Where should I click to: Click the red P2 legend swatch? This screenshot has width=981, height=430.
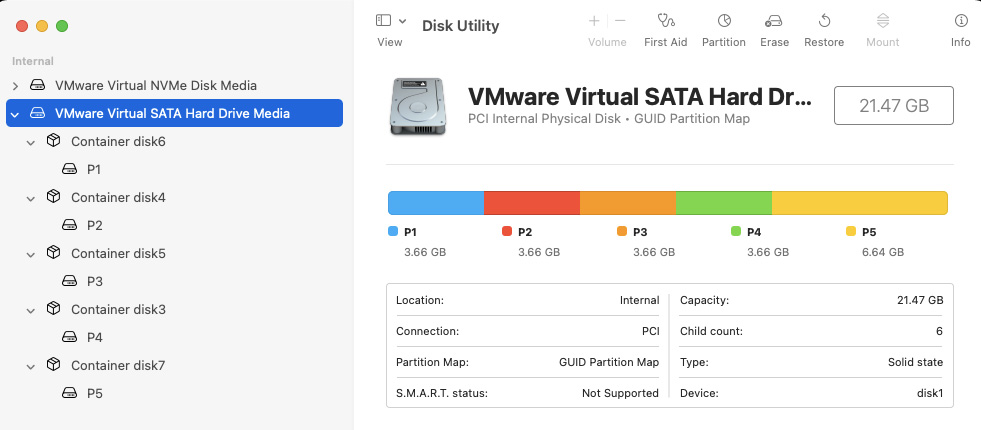[x=507, y=231]
